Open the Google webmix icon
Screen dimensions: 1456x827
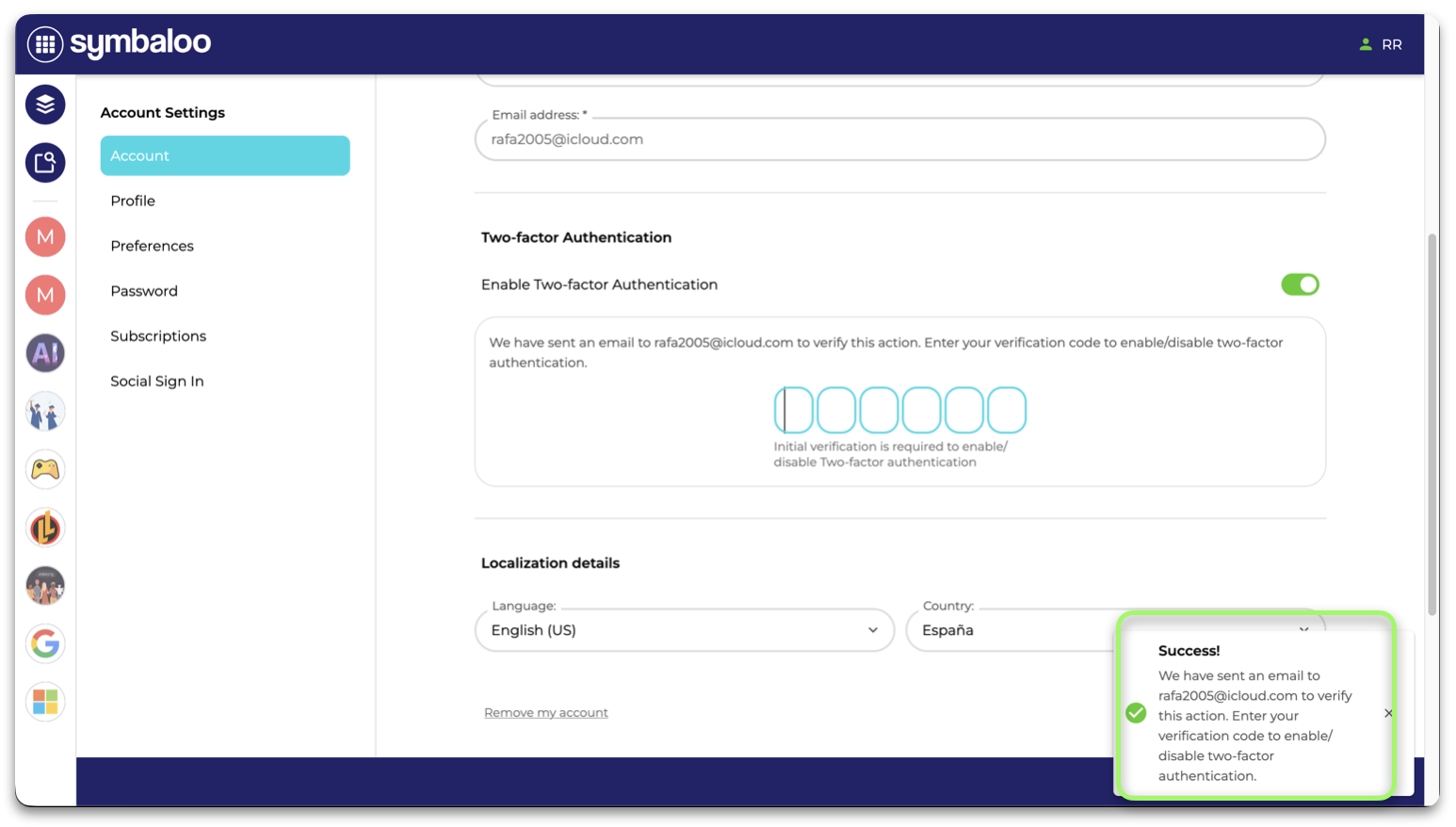click(45, 644)
